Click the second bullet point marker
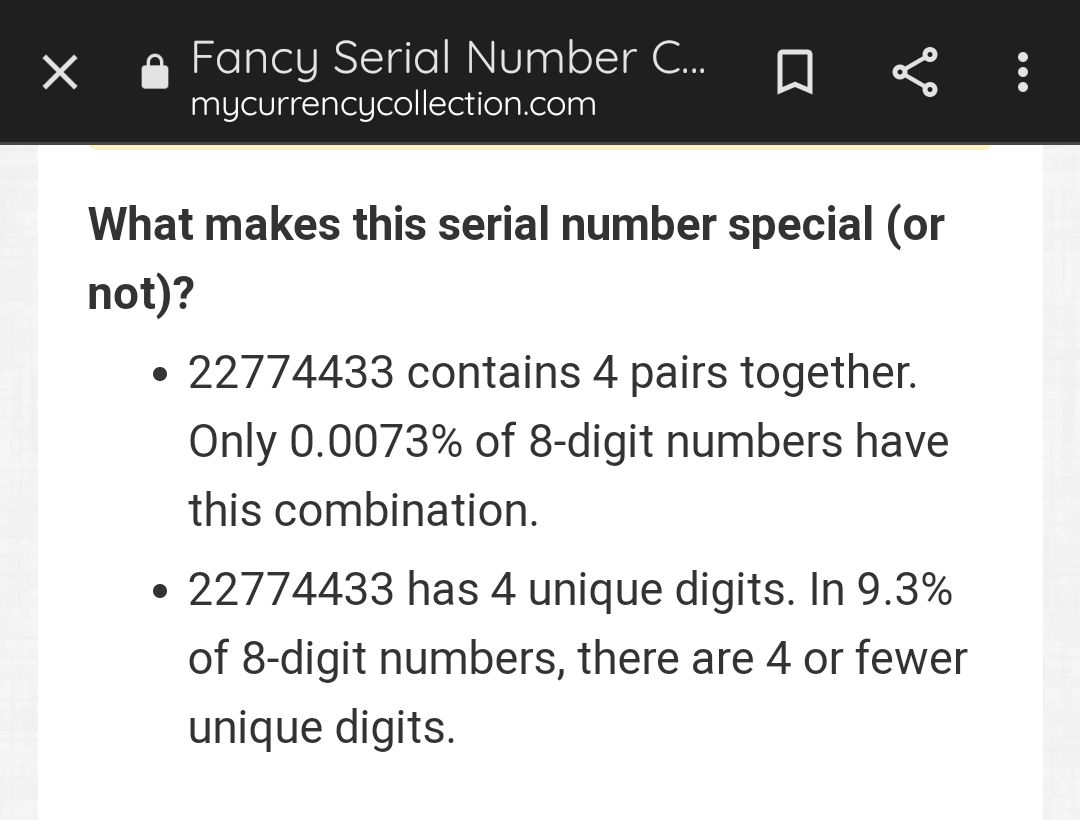This screenshot has width=1080, height=820. tap(160, 592)
